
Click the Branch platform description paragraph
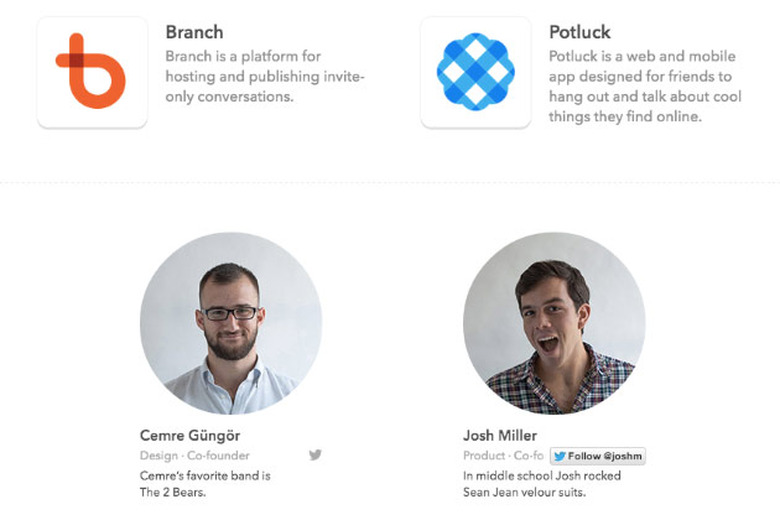[264, 76]
